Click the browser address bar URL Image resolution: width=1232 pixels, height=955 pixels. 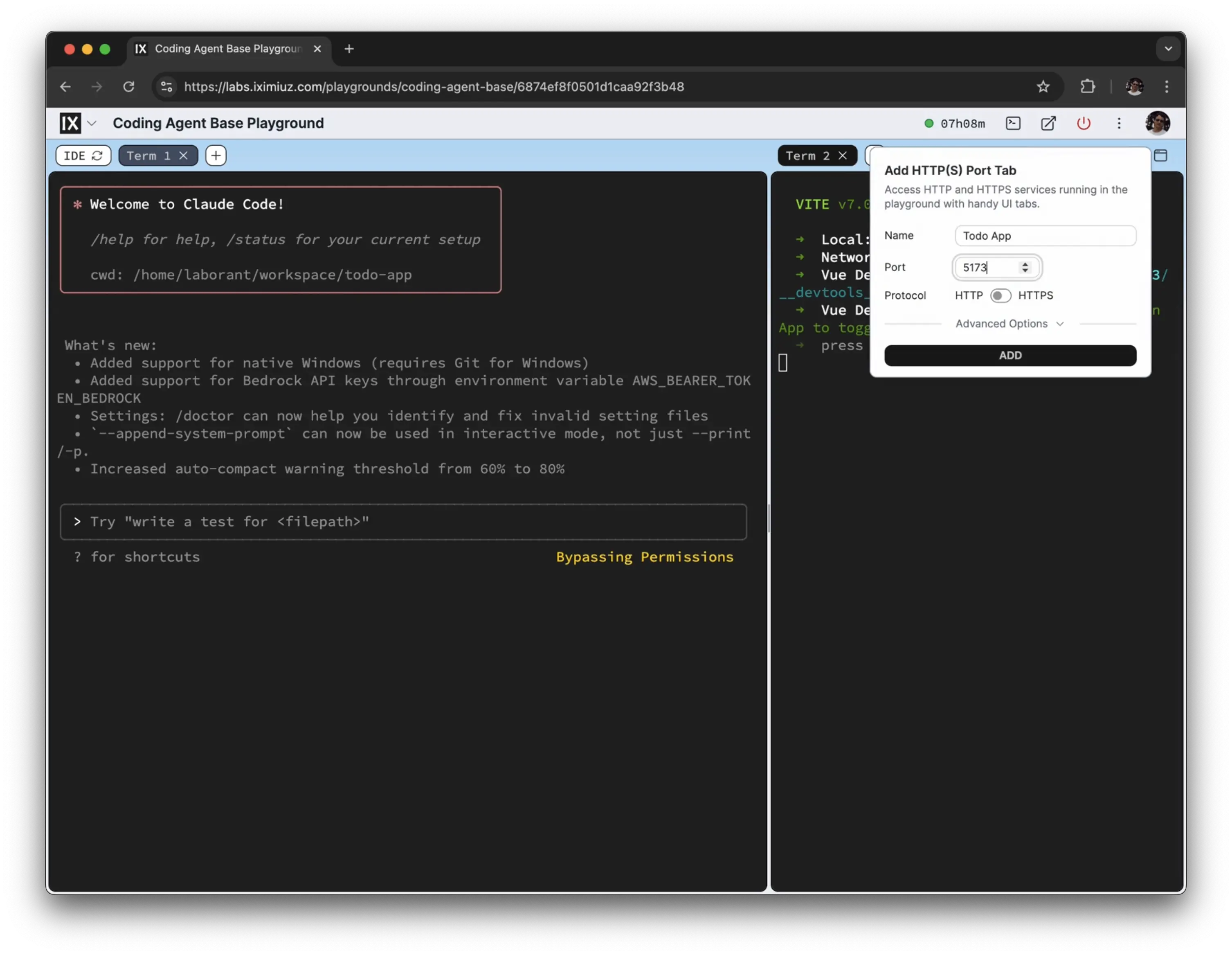point(434,86)
